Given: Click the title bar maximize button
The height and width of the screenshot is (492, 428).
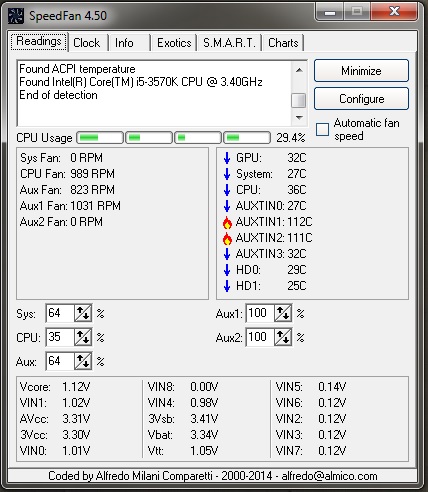Looking at the screenshot, I should tap(357, 12).
